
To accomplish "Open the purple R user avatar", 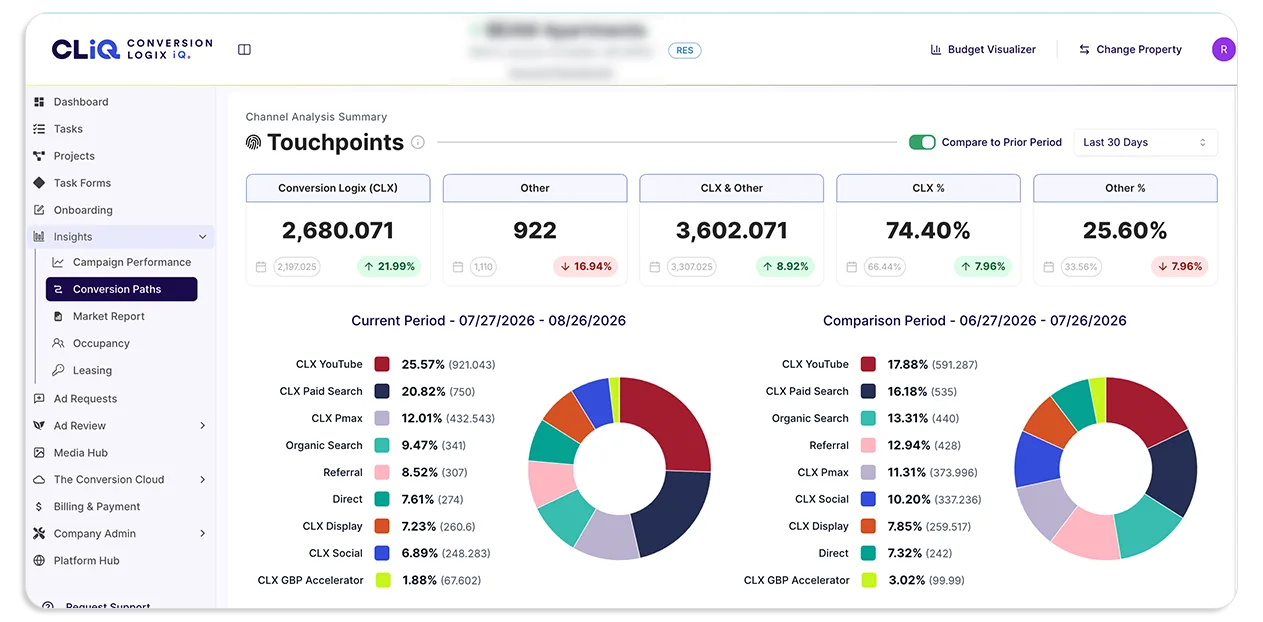I will click(1223, 49).
